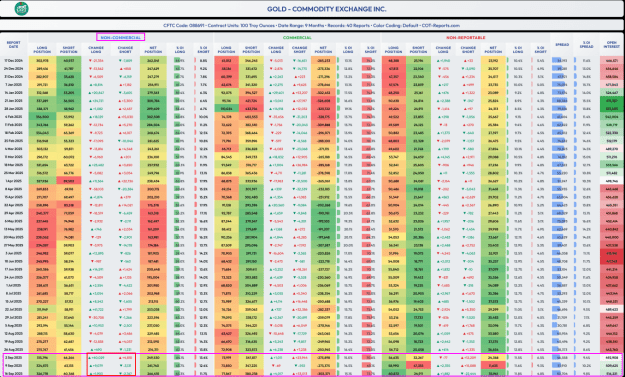
Task: Select the 1 Apr 2025 report date
Action: point(14,181)
